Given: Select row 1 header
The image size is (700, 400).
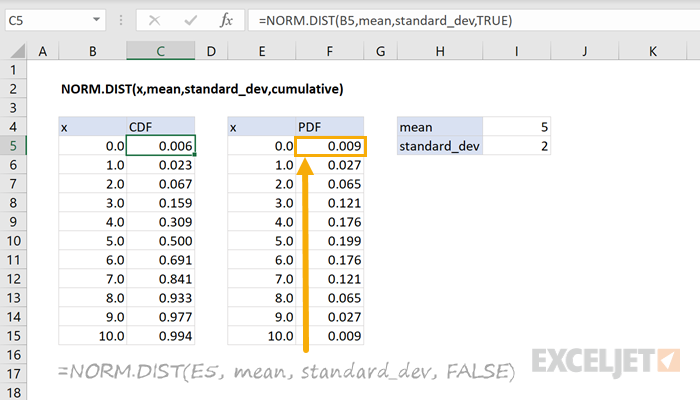Looking at the screenshot, I should pyautogui.click(x=13, y=70).
